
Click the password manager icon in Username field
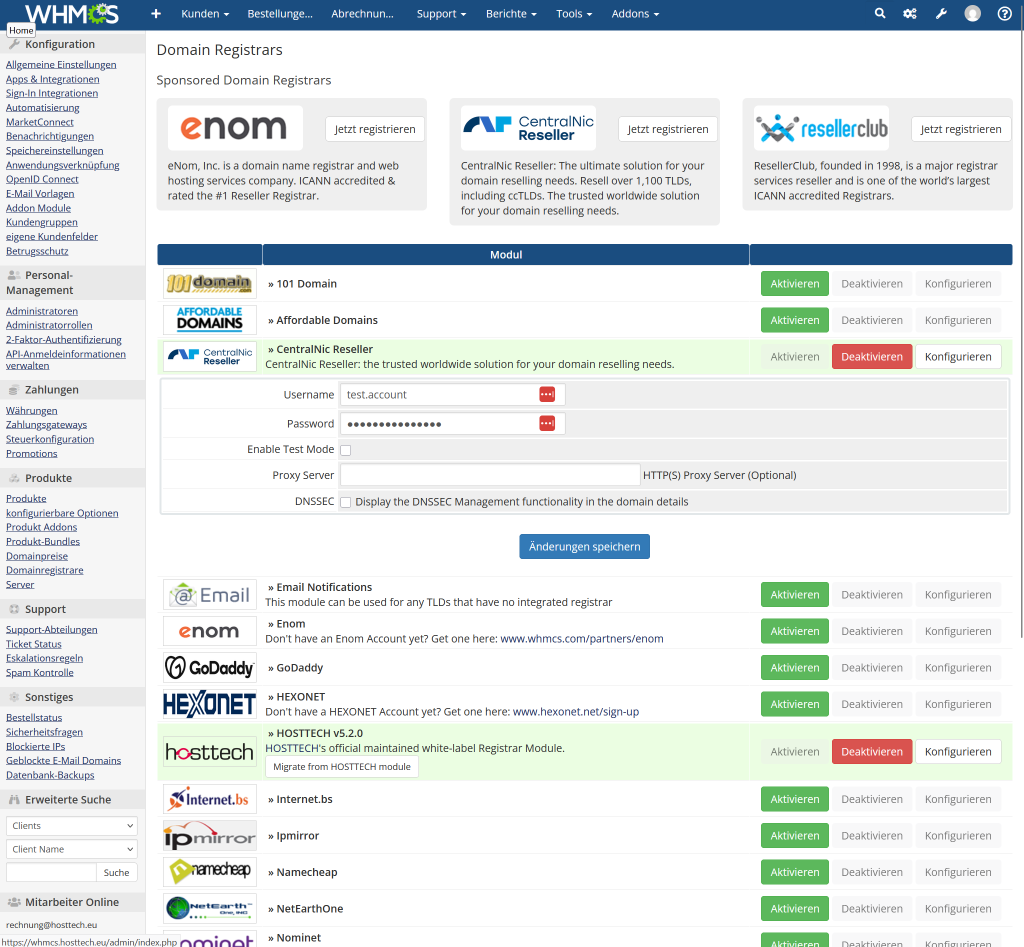547,394
